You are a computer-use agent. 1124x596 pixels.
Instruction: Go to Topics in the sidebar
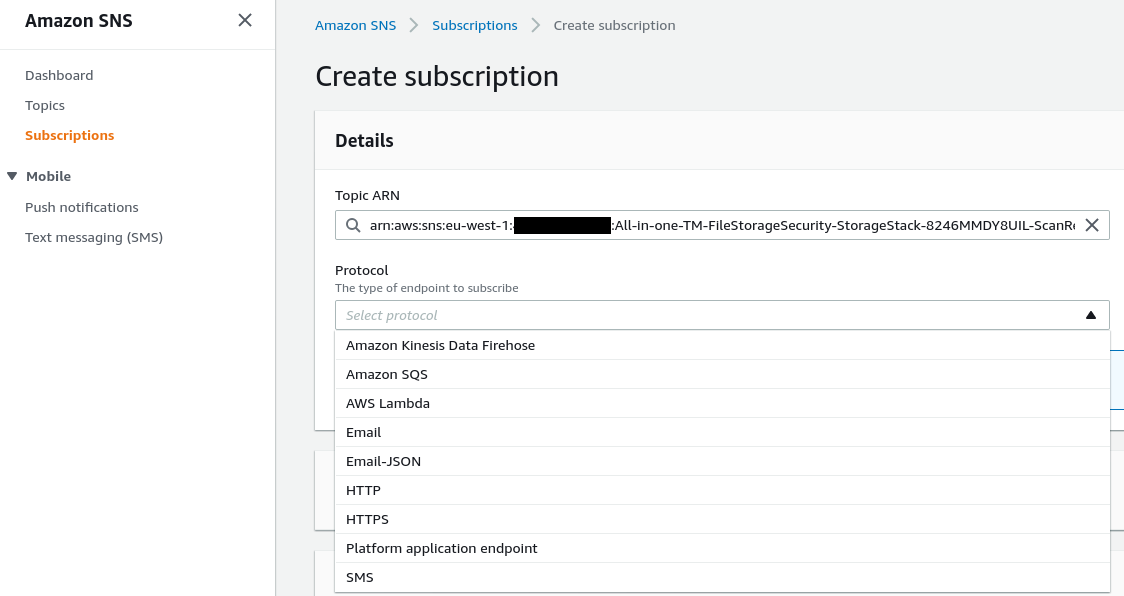click(44, 105)
